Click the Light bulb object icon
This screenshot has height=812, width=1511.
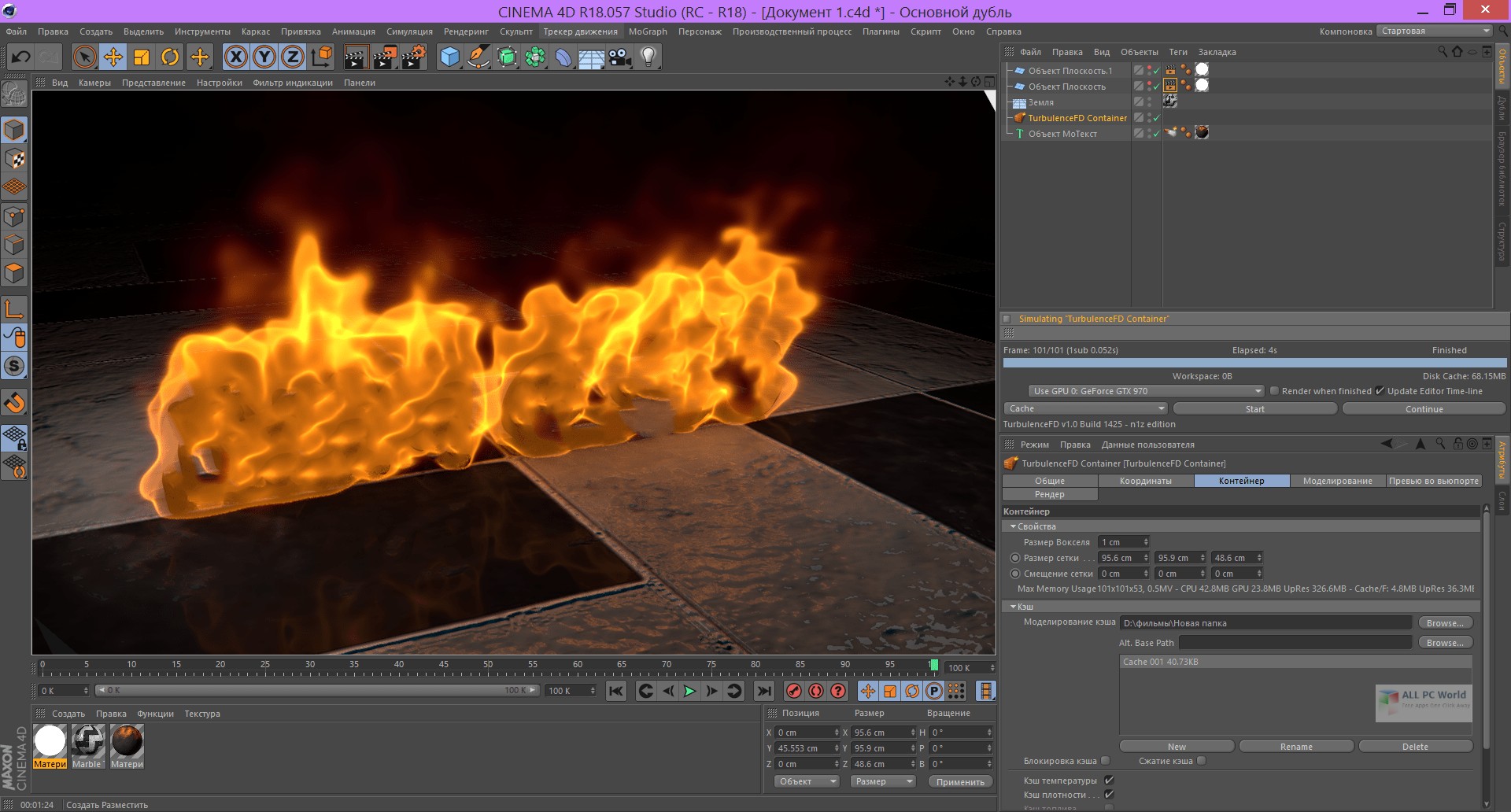coord(648,57)
